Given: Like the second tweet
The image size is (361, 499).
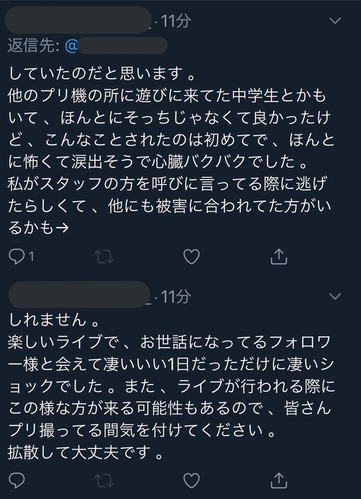Looking at the screenshot, I should [192, 481].
